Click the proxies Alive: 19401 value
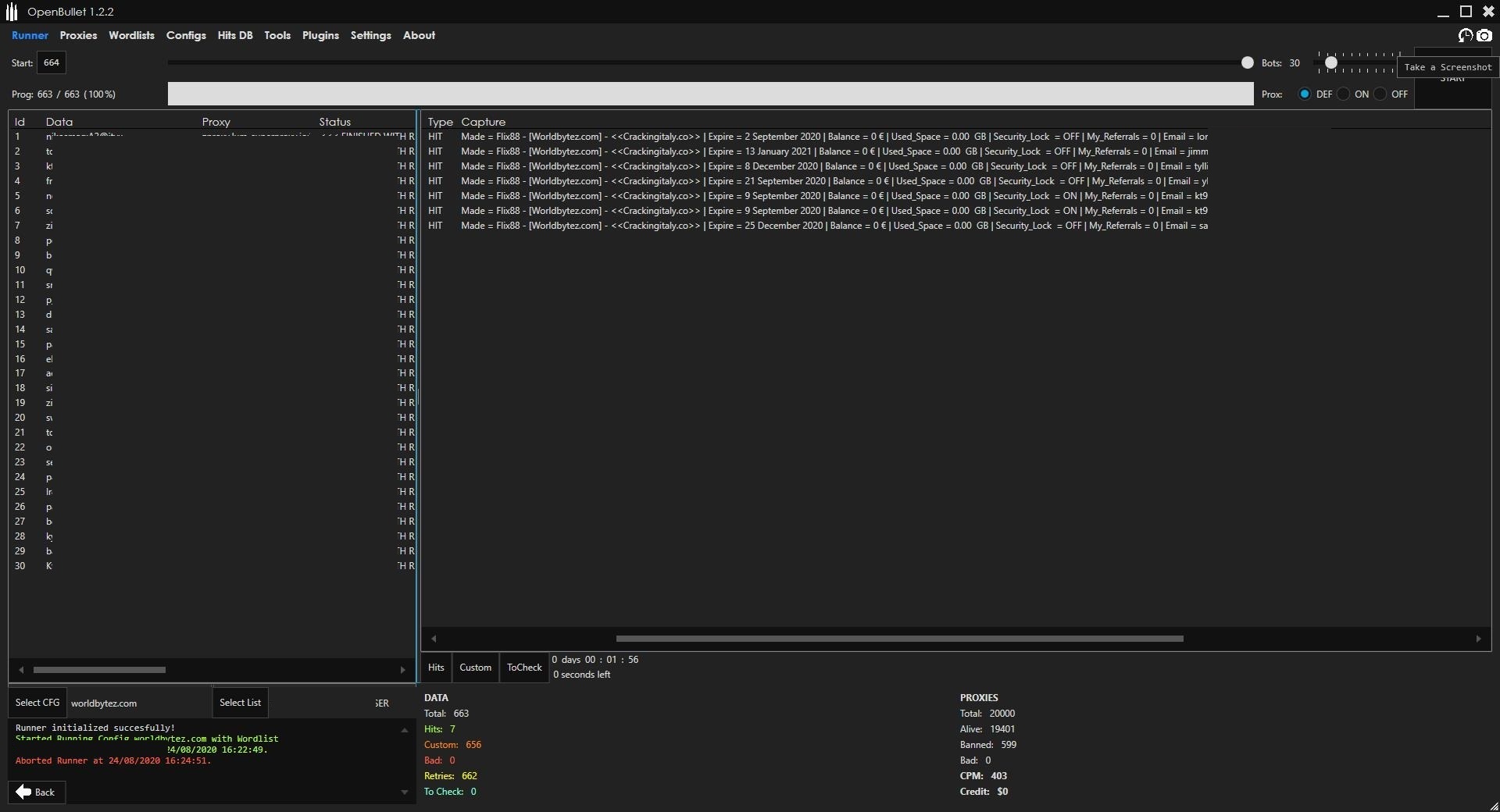This screenshot has width=1500, height=812. (987, 729)
